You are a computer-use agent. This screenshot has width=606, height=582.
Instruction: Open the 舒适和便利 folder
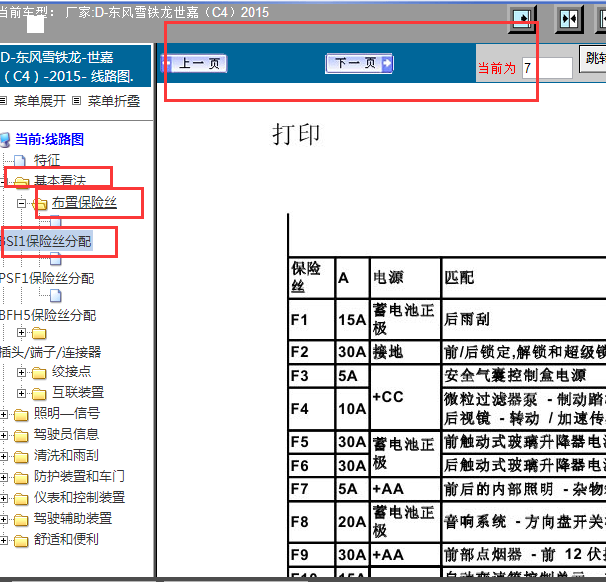tap(66, 539)
